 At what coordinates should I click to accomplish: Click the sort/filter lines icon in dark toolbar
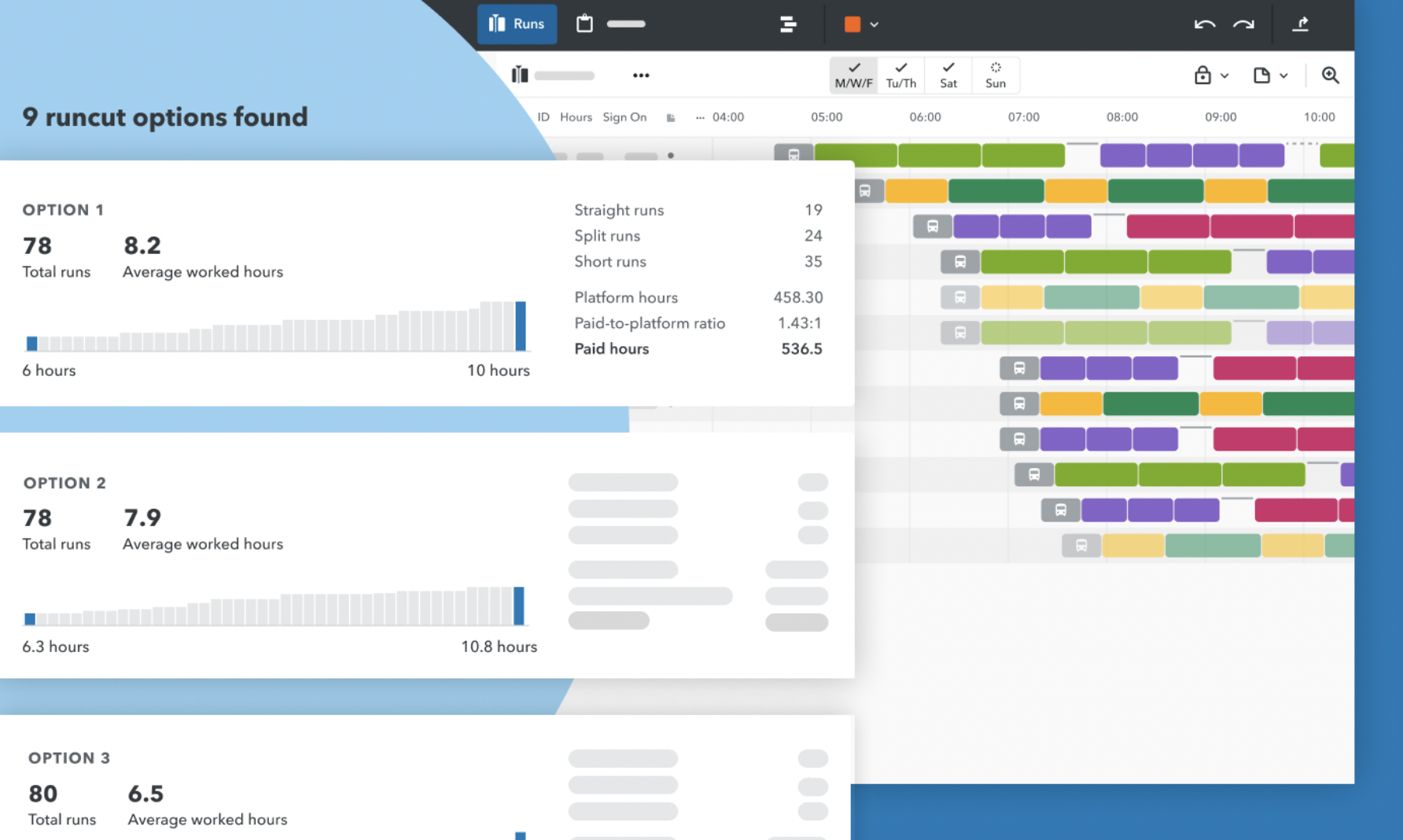(787, 24)
